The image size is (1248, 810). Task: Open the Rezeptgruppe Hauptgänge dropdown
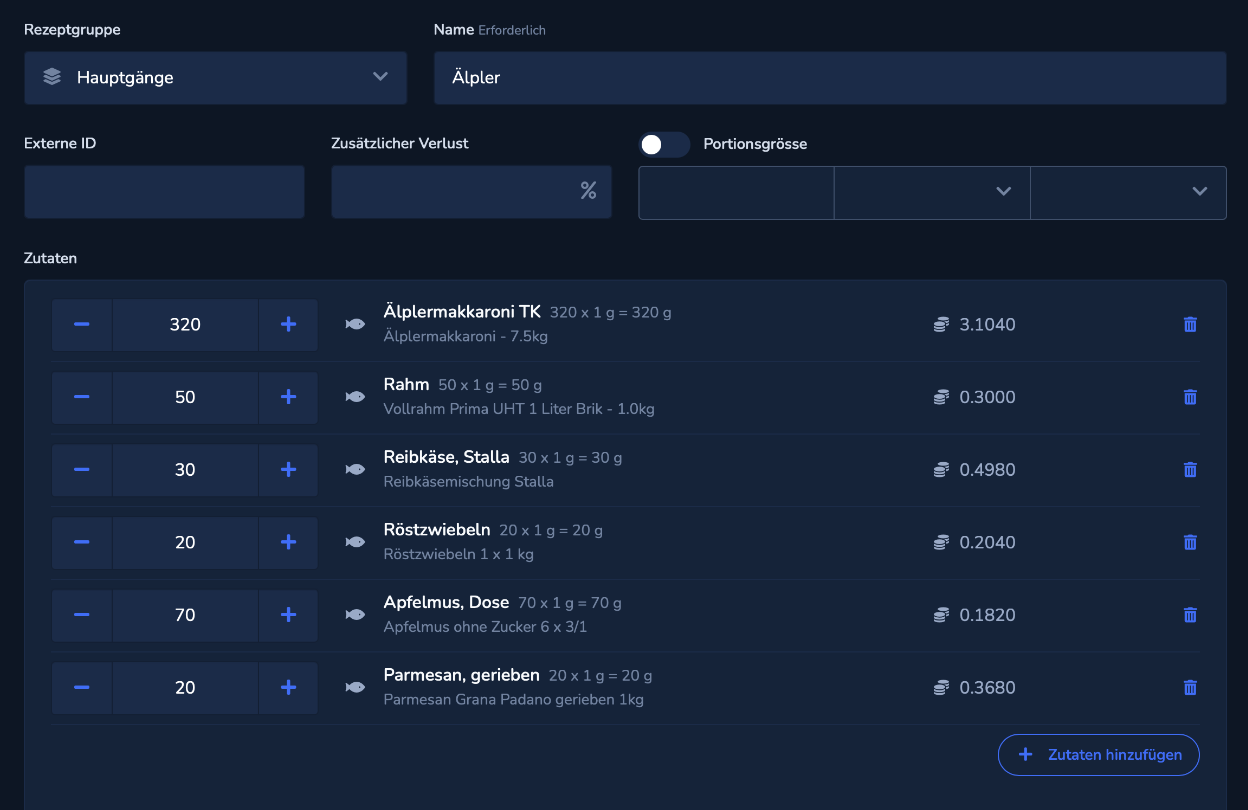pos(216,78)
